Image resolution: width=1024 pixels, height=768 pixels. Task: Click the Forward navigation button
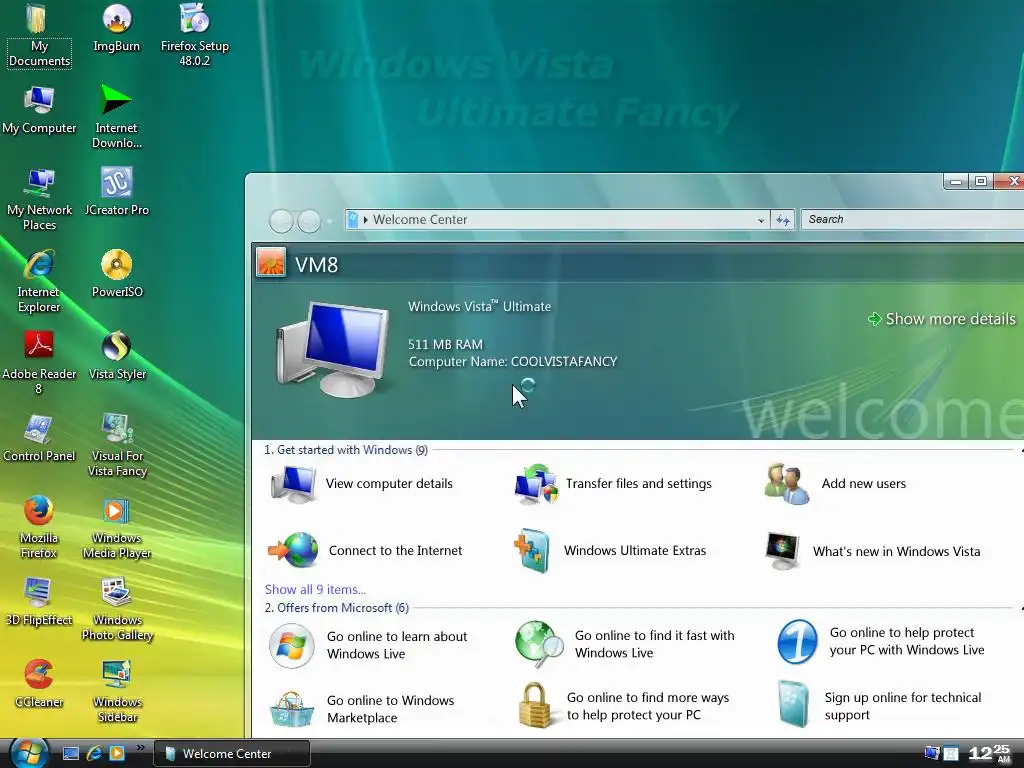click(x=309, y=221)
